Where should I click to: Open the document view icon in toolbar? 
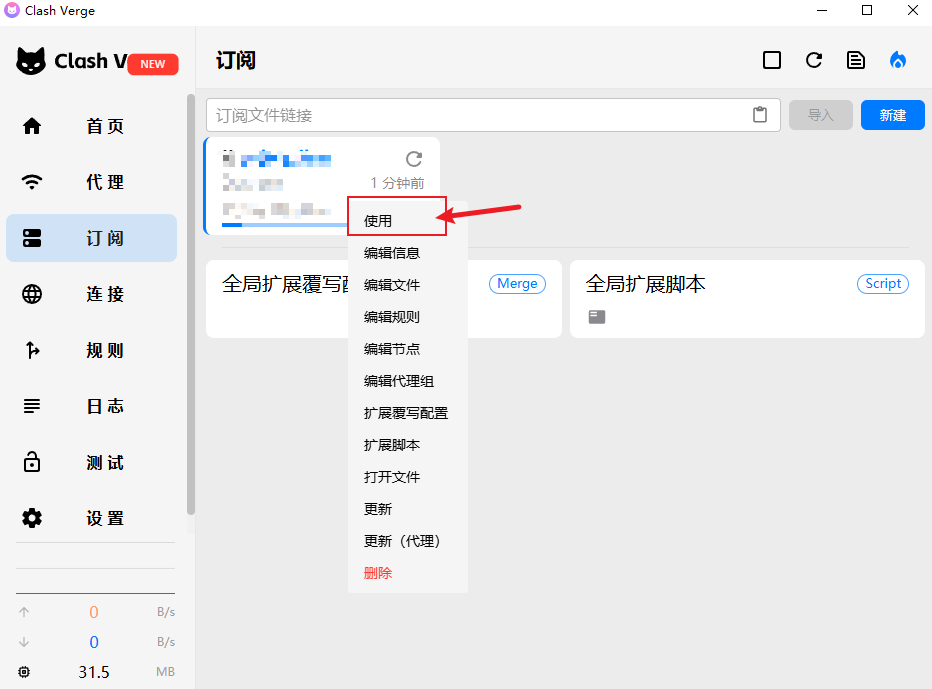coord(856,60)
